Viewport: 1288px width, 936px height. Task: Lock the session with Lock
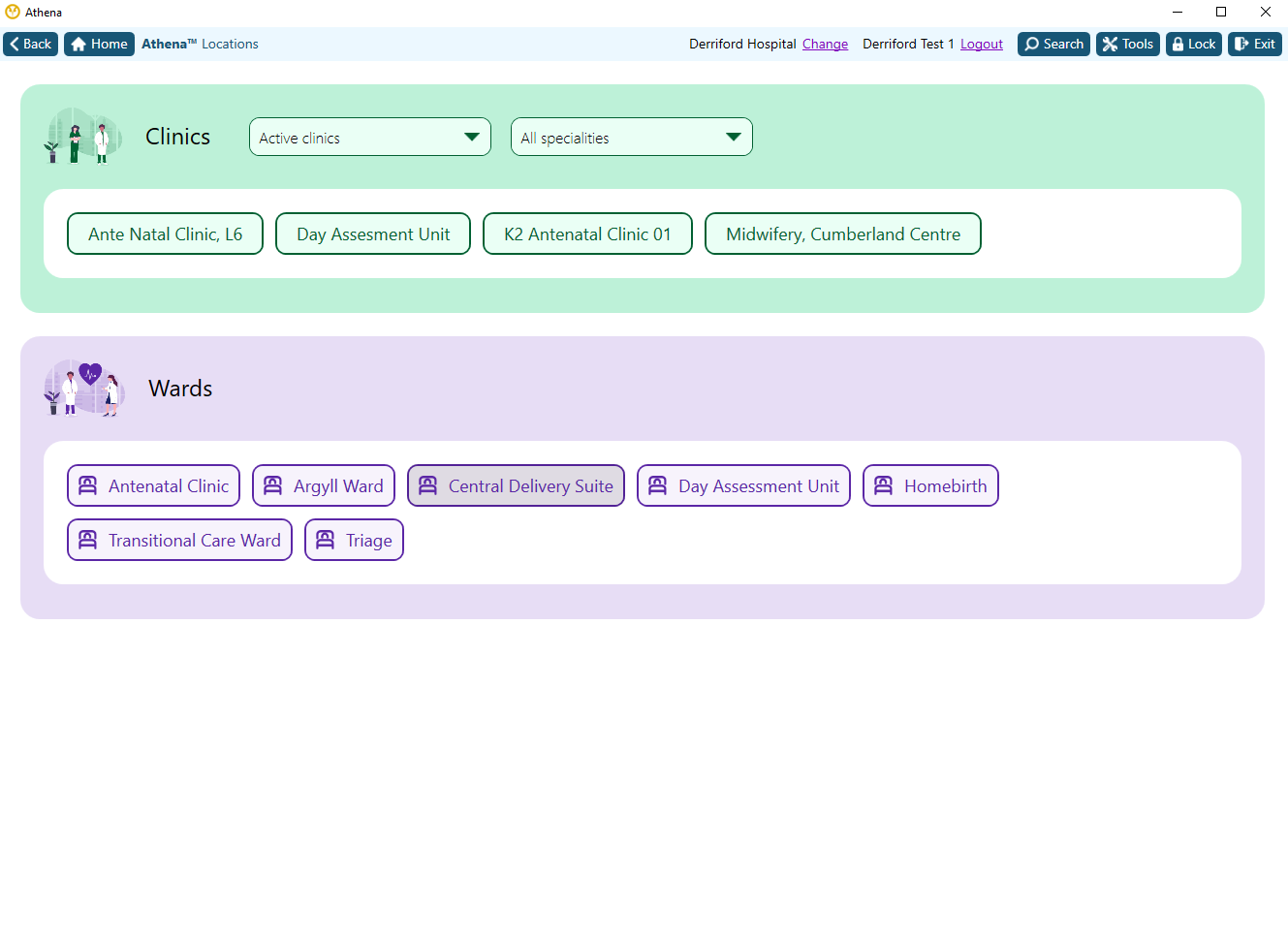click(1193, 44)
